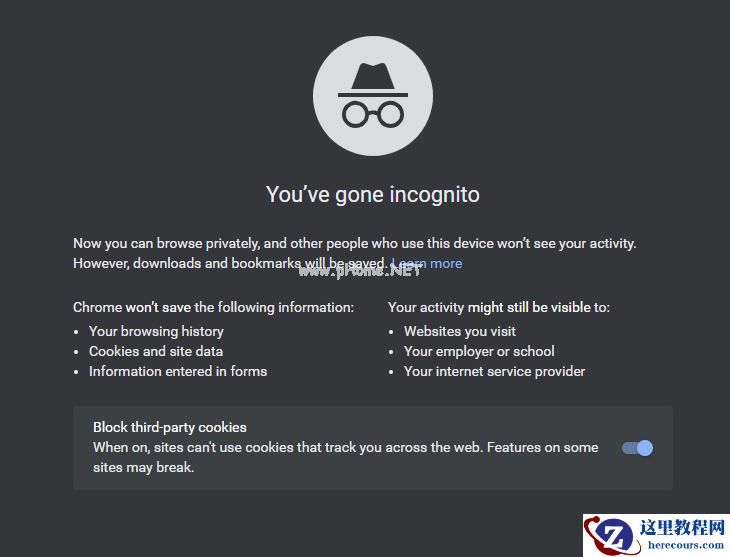The image size is (730, 557).
Task: Click the herecours.com watermark text
Action: tap(686, 546)
